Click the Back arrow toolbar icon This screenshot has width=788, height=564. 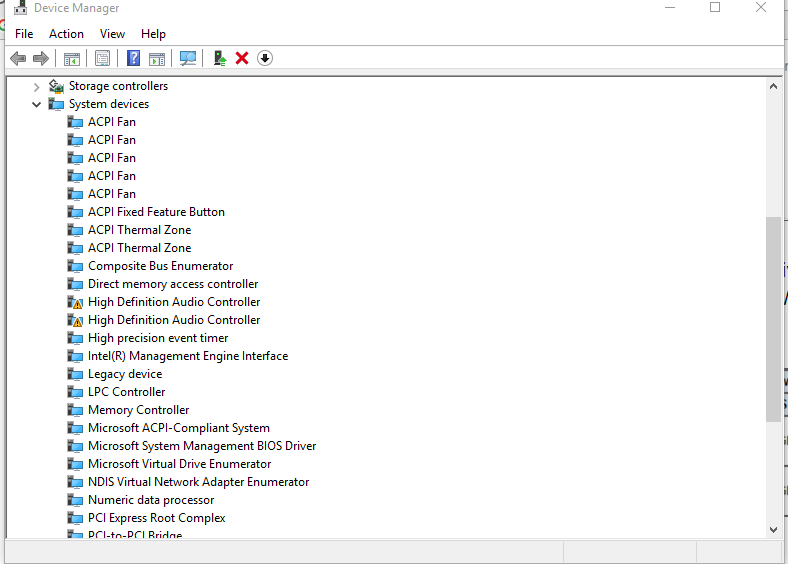[x=18, y=58]
